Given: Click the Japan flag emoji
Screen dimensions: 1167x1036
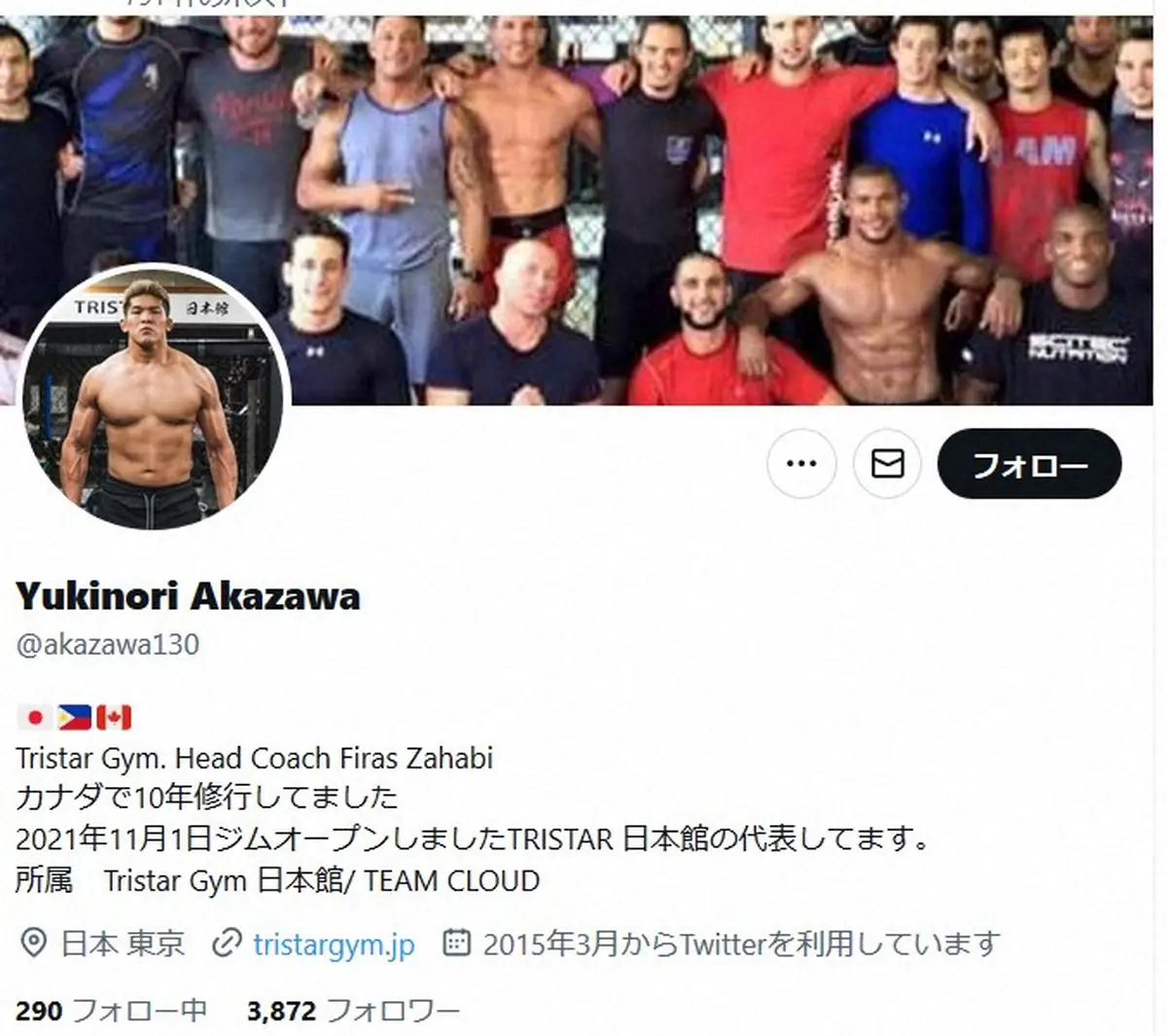Looking at the screenshot, I should [35, 718].
